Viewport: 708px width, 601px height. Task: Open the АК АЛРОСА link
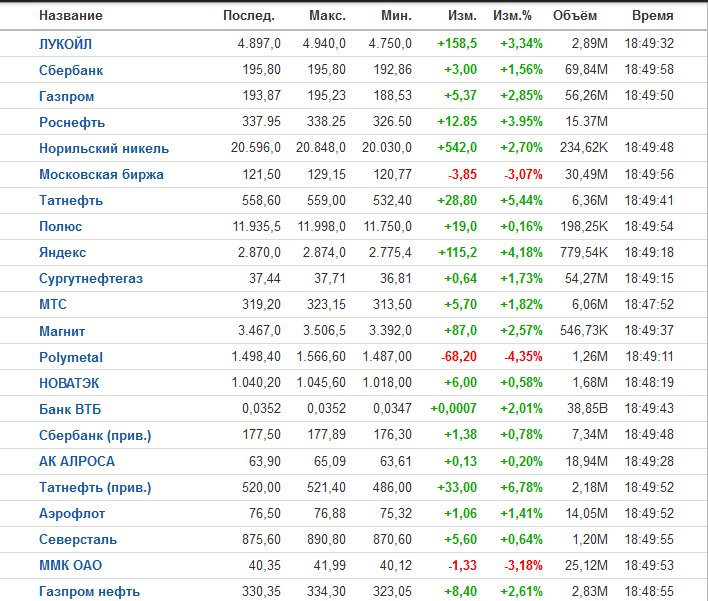(77, 461)
